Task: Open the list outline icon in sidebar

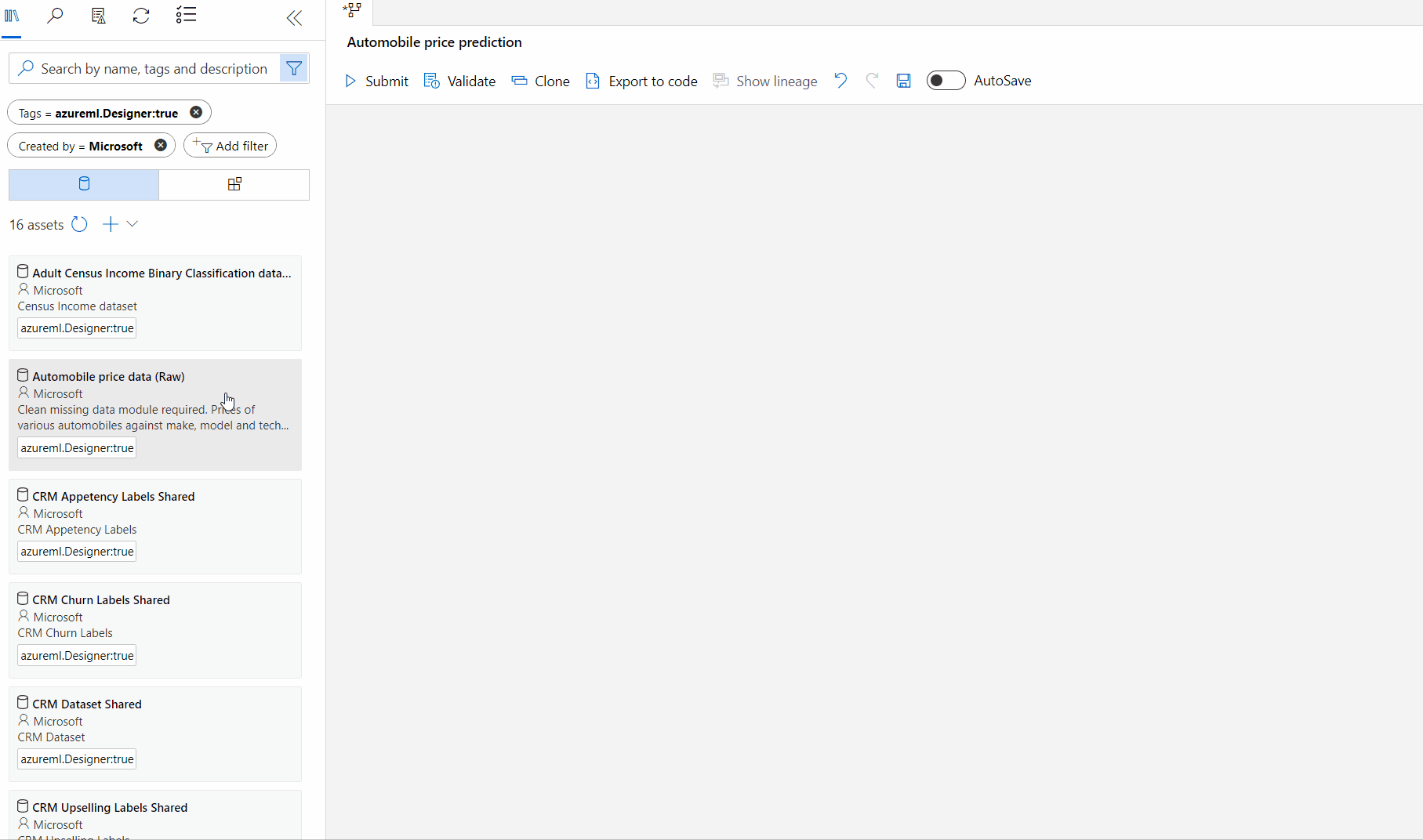Action: click(x=186, y=16)
